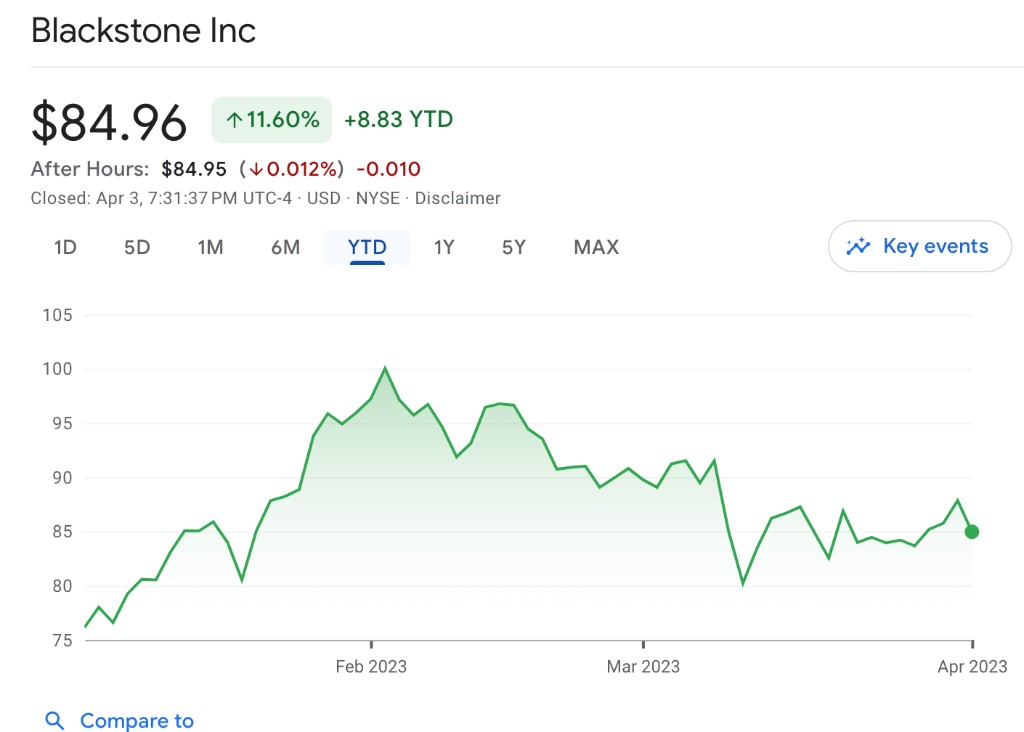The height and width of the screenshot is (732, 1024).
Task: Click the Mar 2023 axis marker
Action: 643,666
